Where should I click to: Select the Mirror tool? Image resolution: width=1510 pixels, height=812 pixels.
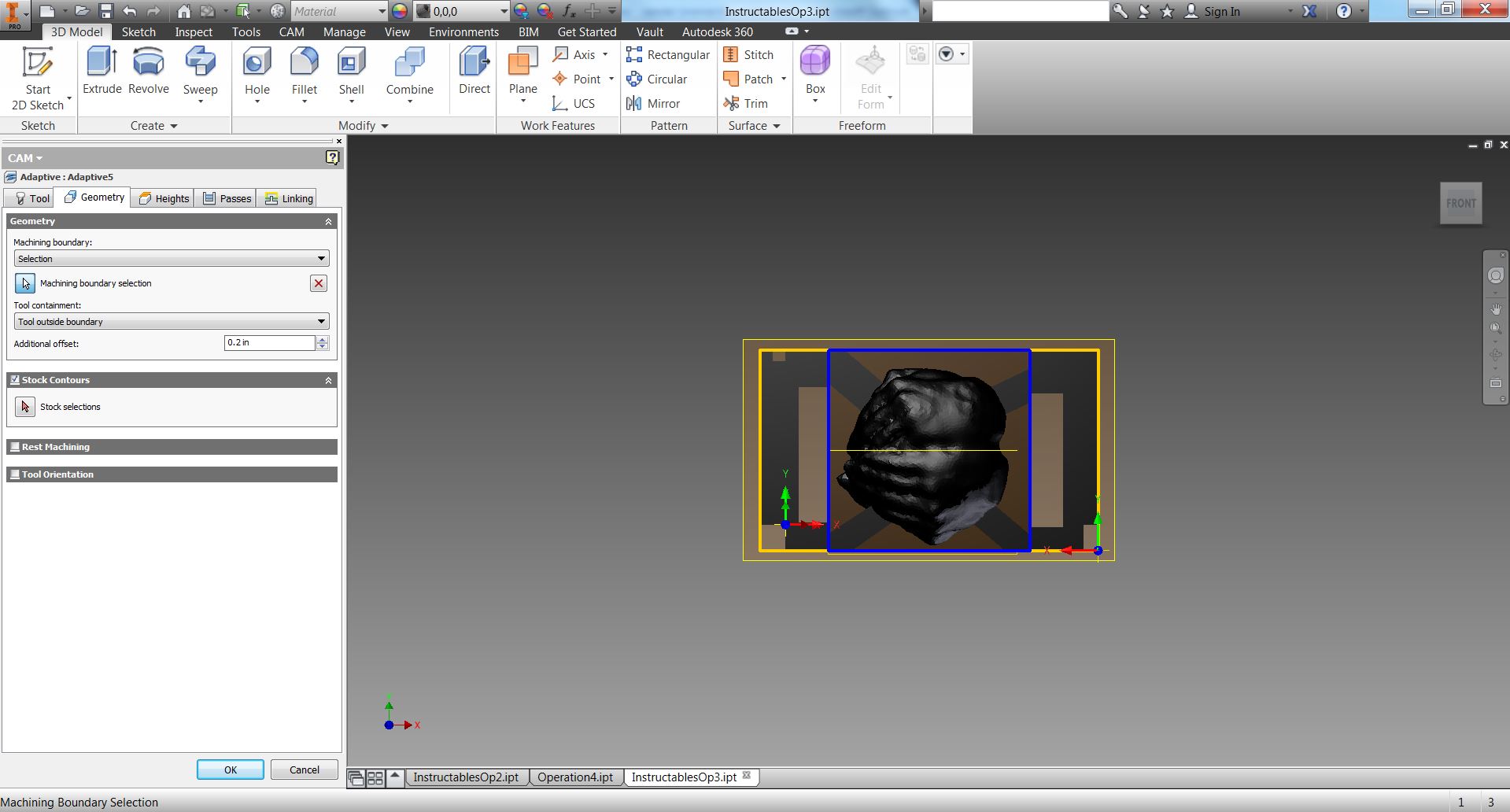coord(653,103)
